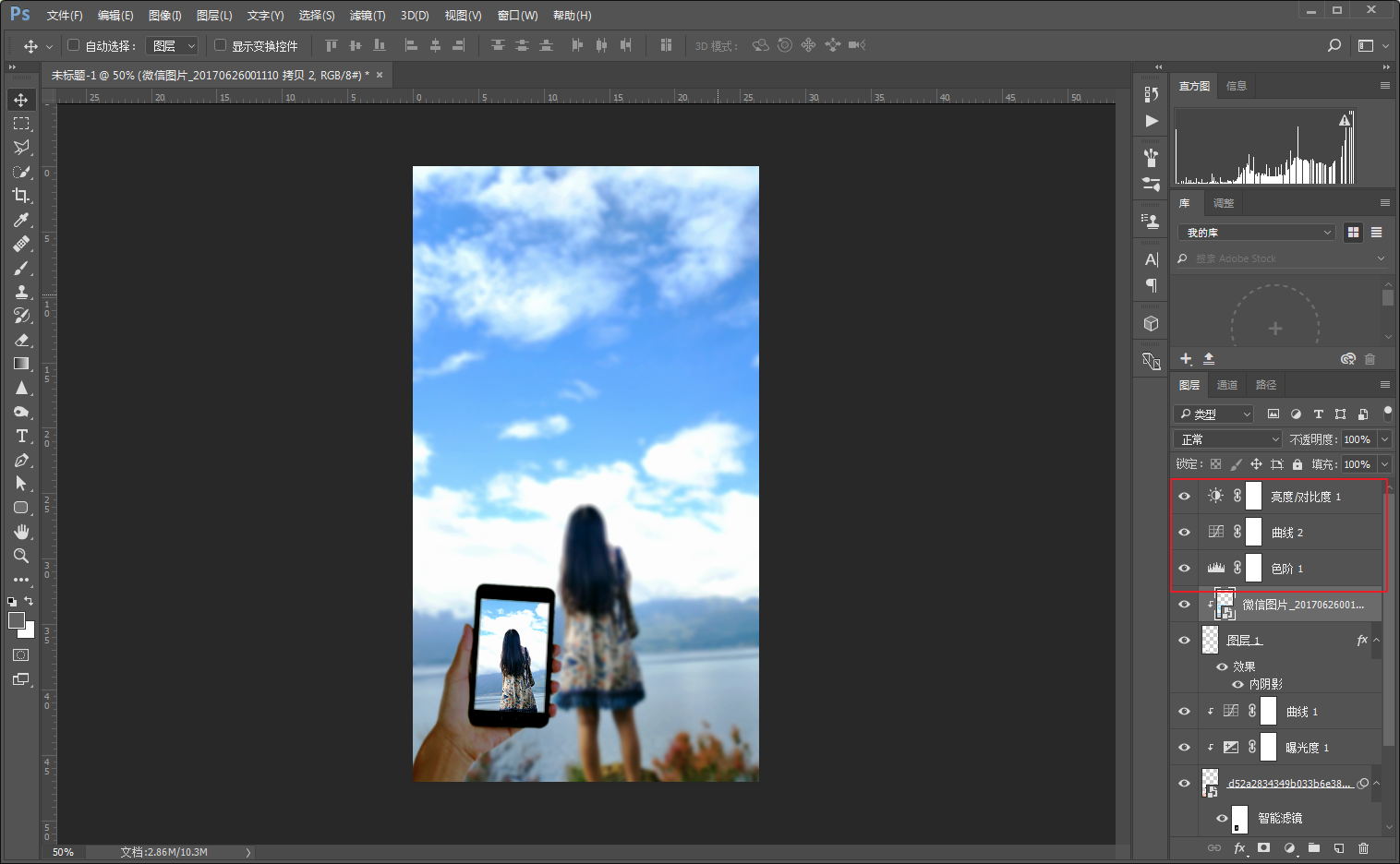Open the 滤镜(T) menu

pyautogui.click(x=368, y=16)
